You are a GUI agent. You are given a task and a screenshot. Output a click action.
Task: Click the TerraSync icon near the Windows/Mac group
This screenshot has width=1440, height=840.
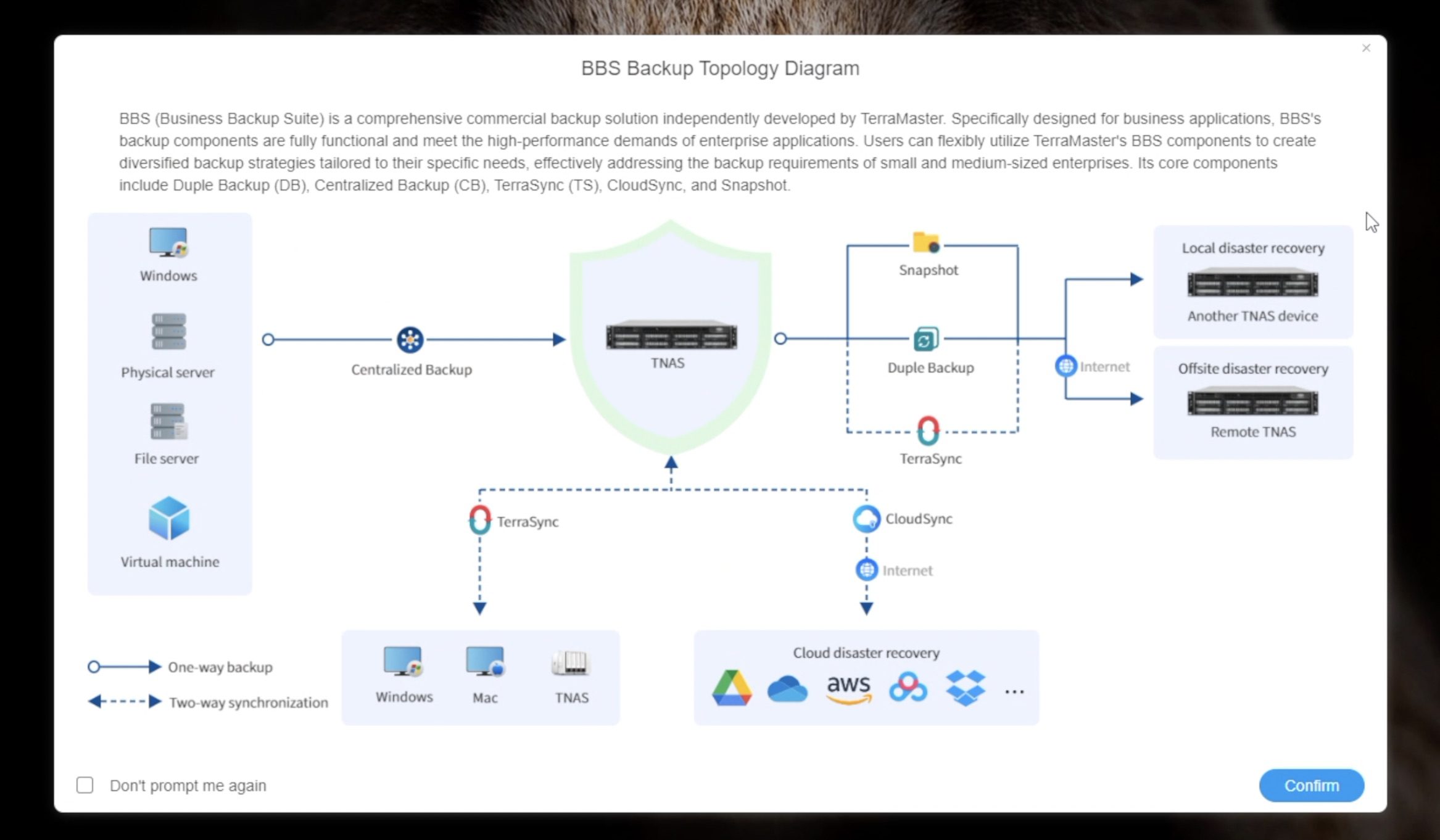tap(480, 520)
